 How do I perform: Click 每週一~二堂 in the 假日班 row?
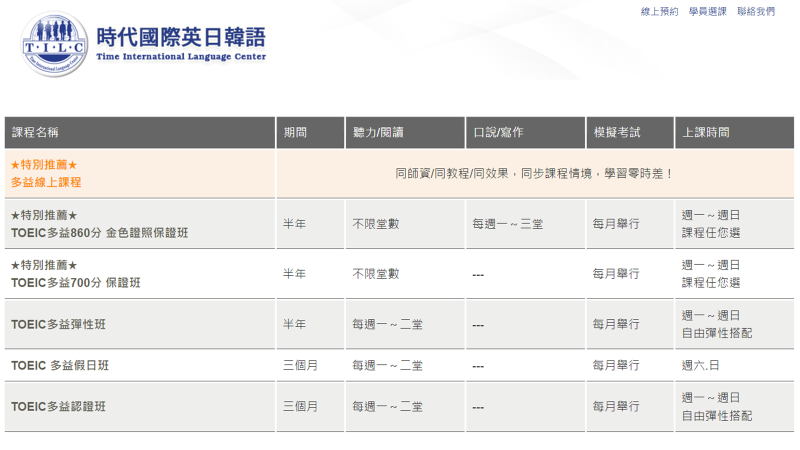tap(387, 366)
